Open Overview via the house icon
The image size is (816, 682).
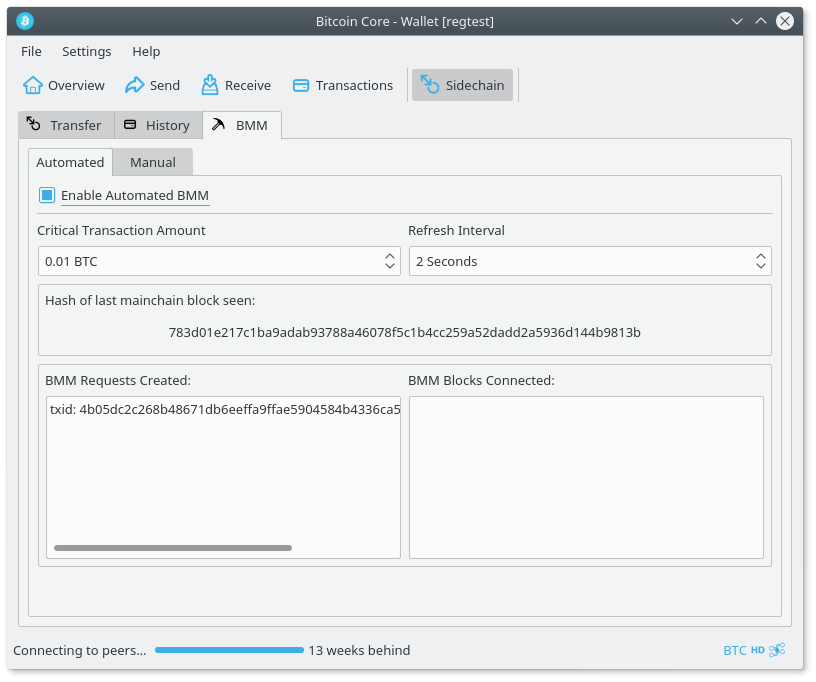pyautogui.click(x=33, y=85)
